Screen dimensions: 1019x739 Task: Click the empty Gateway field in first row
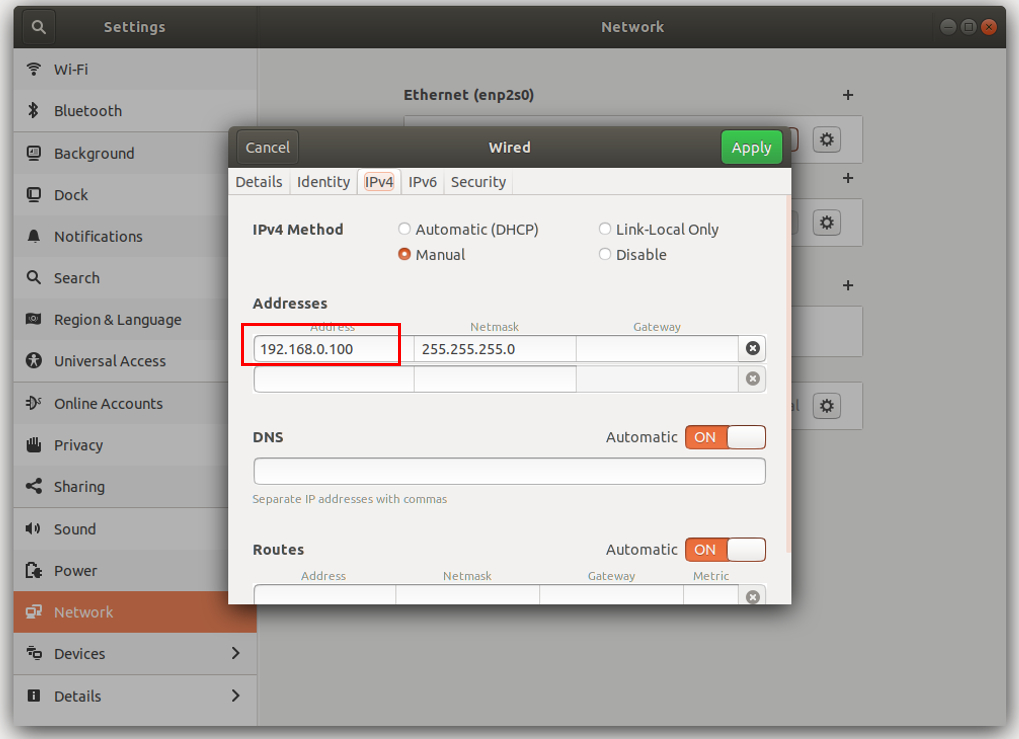tap(657, 349)
